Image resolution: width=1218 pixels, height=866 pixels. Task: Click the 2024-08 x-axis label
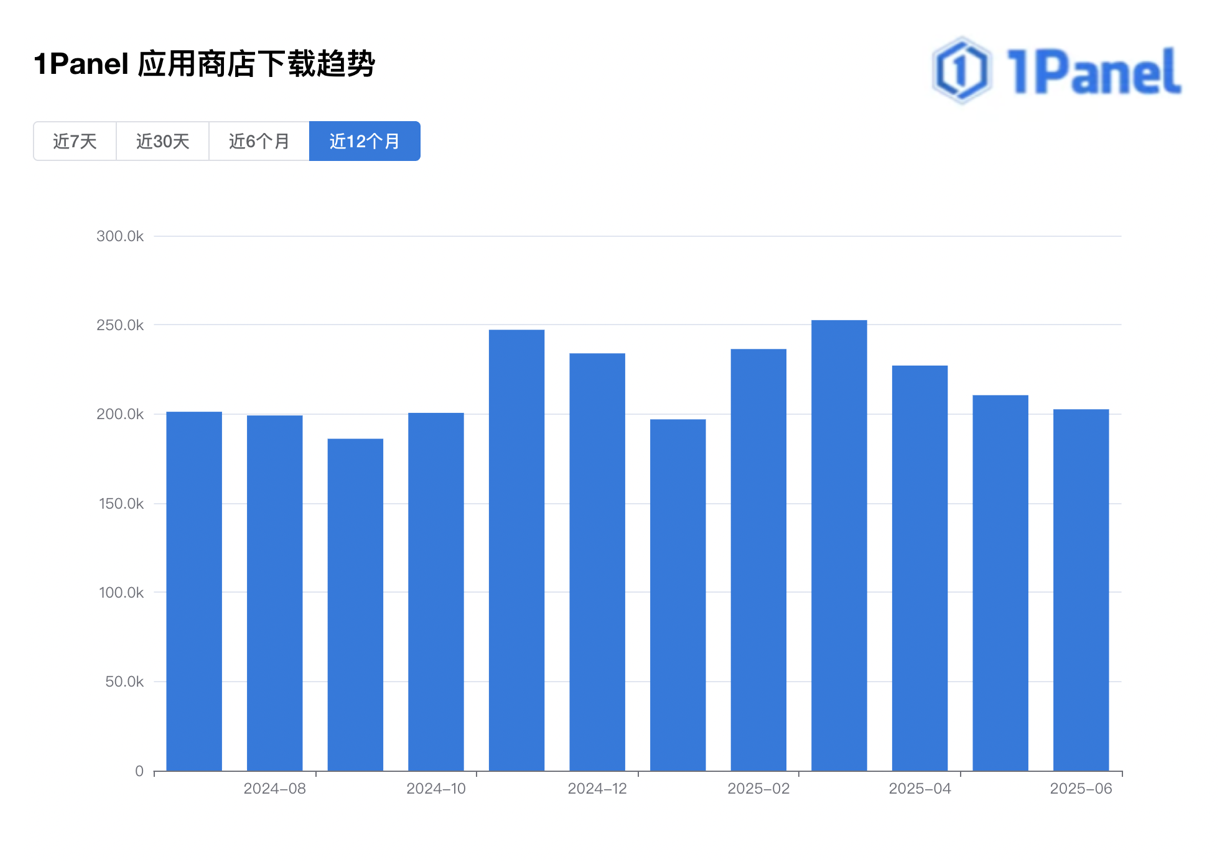coord(275,789)
